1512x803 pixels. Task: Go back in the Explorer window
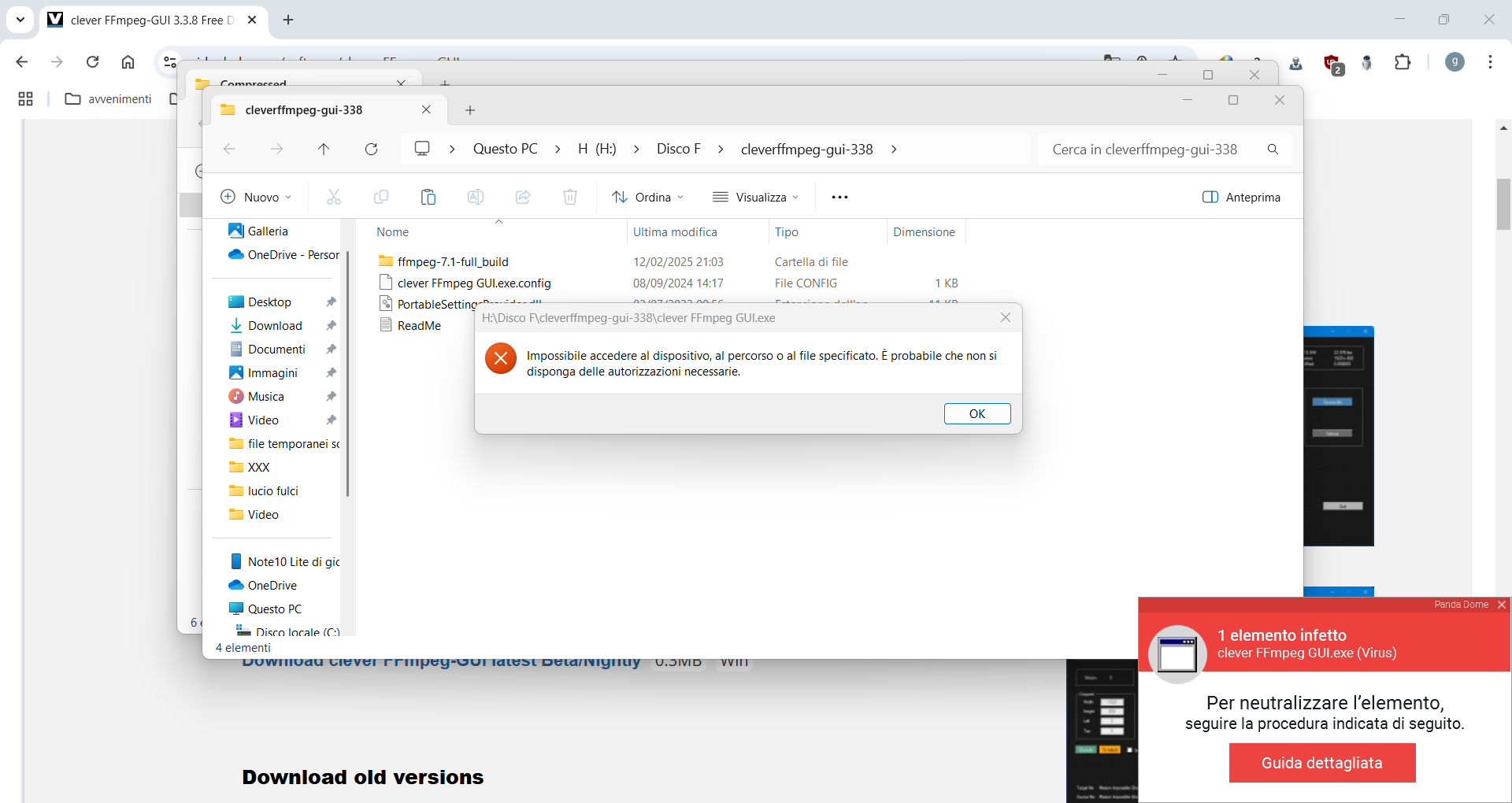(229, 149)
